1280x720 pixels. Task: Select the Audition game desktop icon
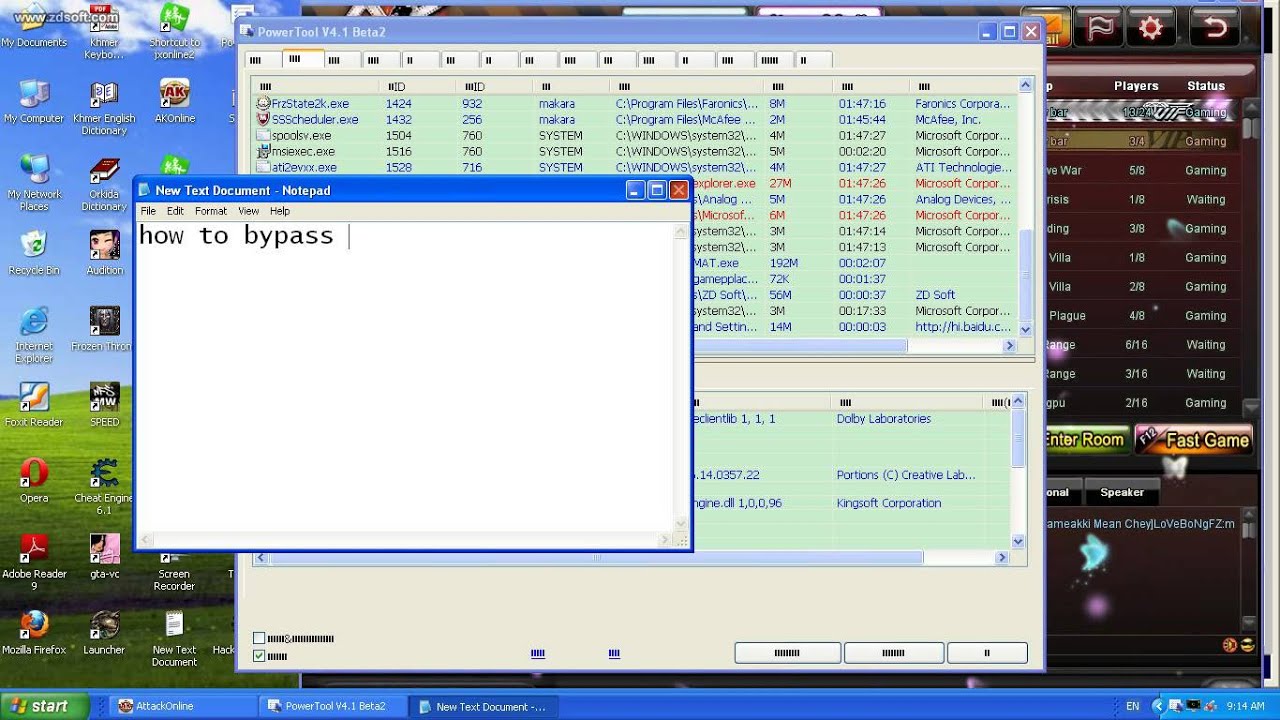point(104,254)
